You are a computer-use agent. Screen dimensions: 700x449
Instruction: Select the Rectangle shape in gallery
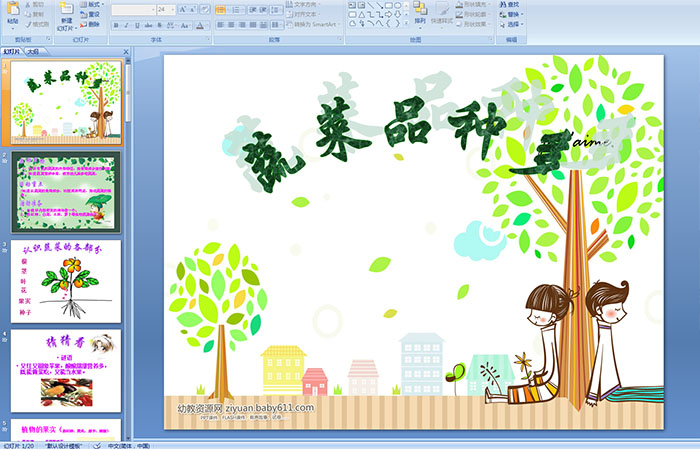[x=389, y=5]
